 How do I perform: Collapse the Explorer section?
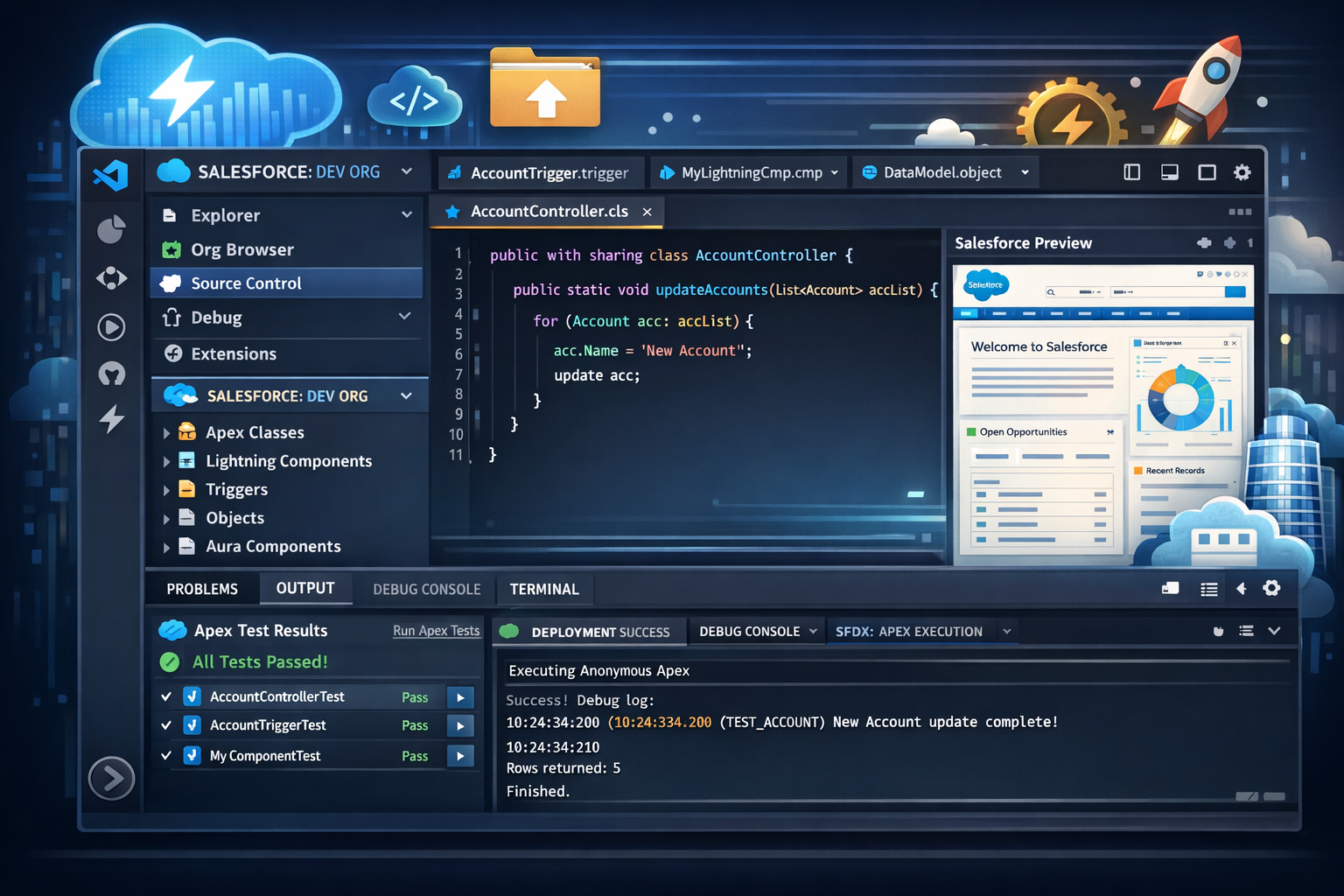tap(406, 213)
